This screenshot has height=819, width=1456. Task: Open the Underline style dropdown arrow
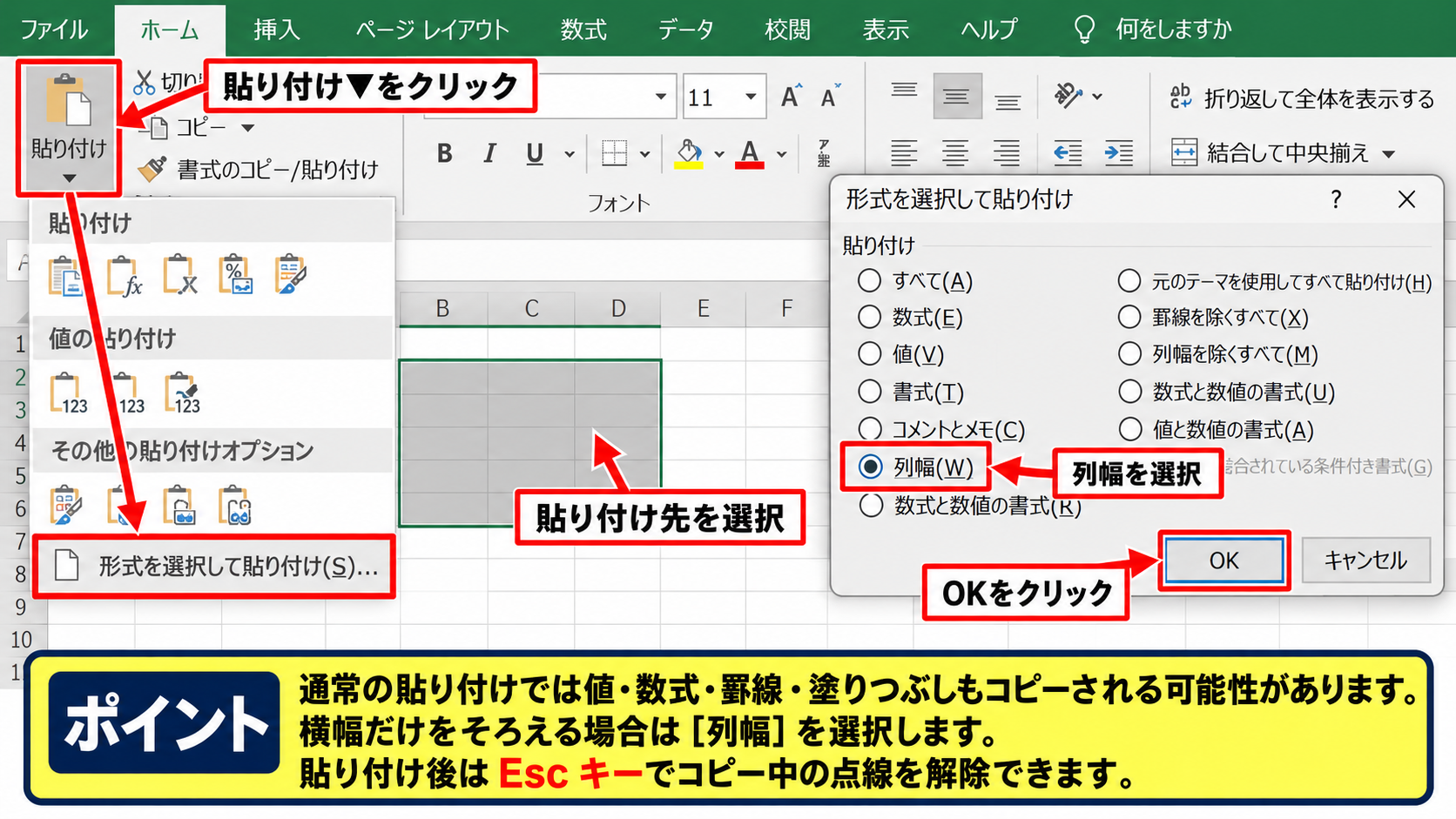(569, 155)
